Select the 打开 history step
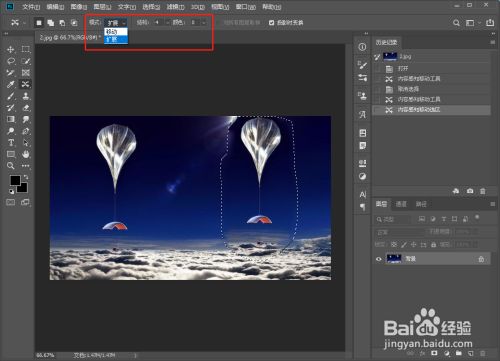Image resolution: width=500 pixels, height=361 pixels. [431, 69]
